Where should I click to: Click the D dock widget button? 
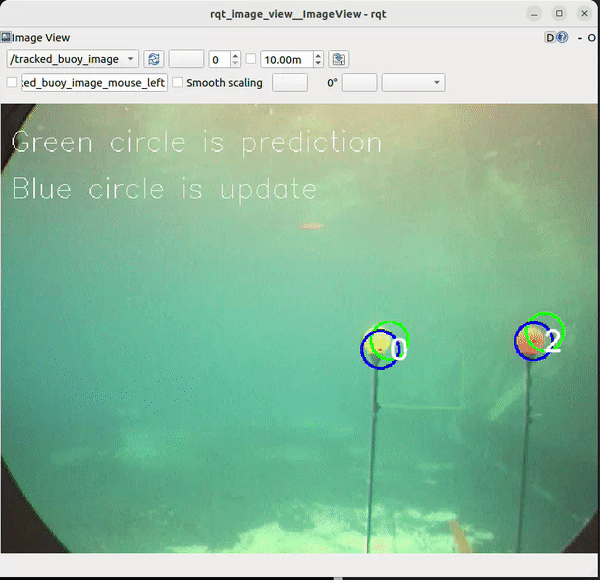coord(550,37)
